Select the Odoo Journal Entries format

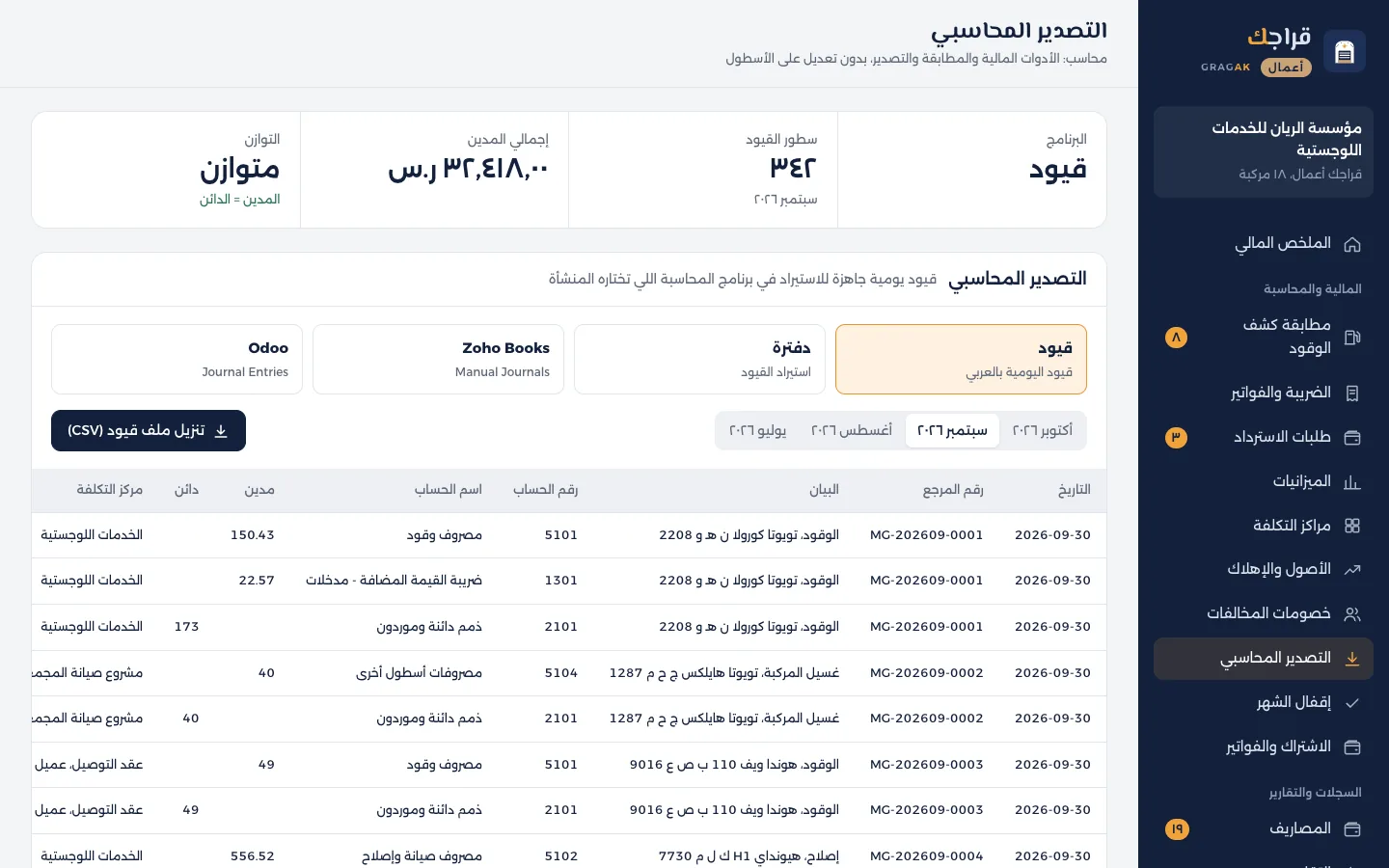(x=177, y=360)
